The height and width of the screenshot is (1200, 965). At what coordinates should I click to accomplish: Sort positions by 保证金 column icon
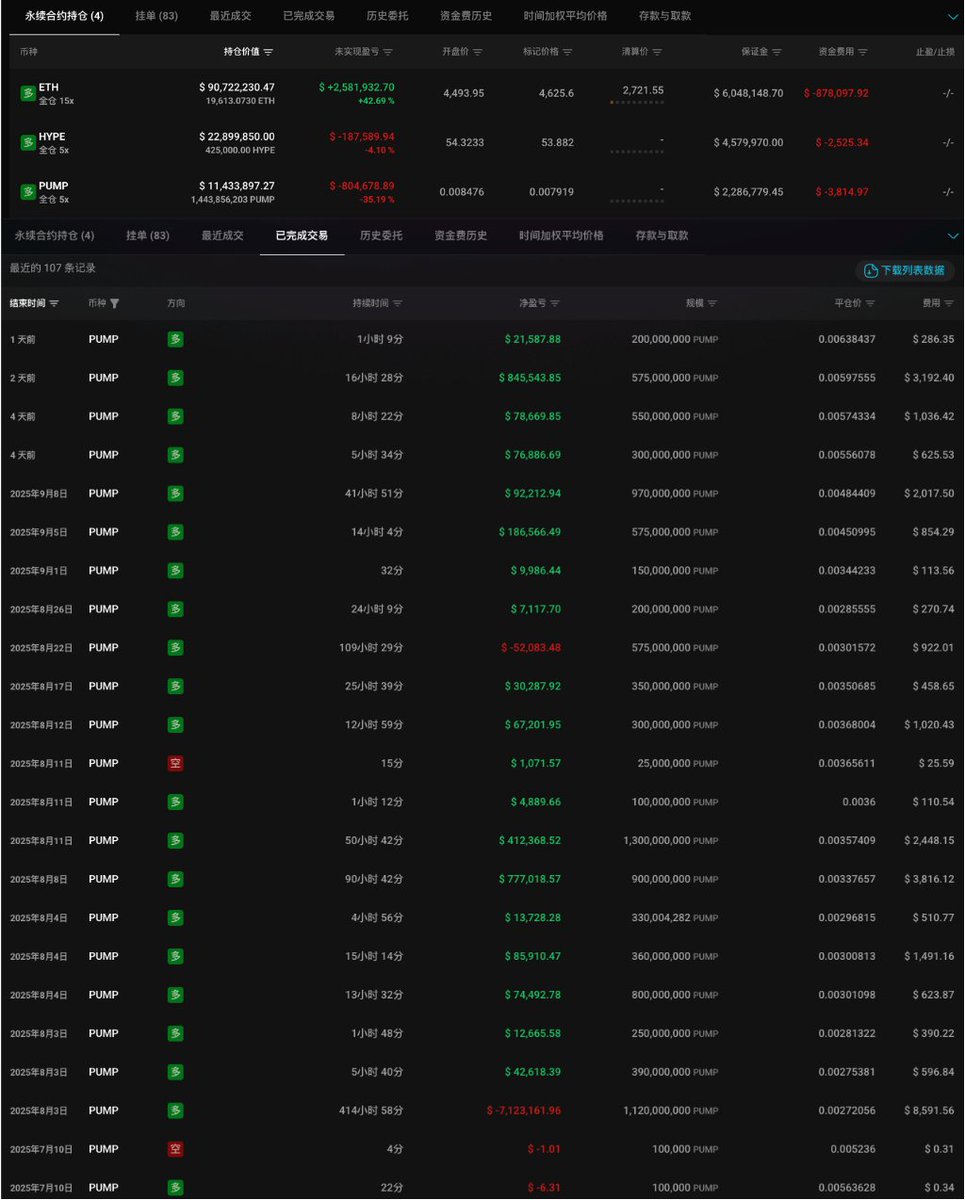(x=777, y=51)
